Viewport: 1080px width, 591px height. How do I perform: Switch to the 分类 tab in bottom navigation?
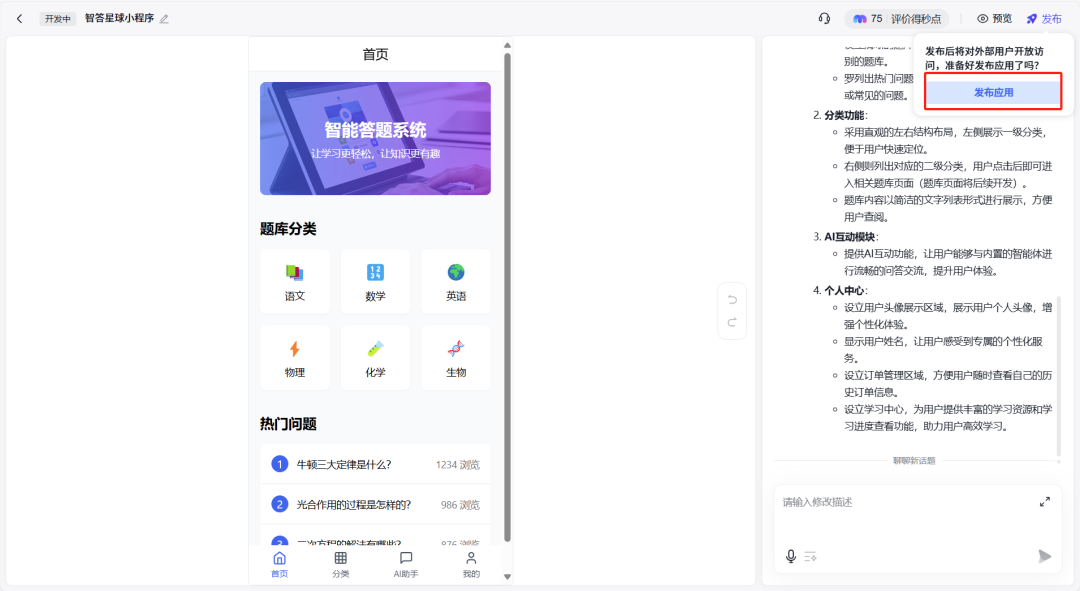click(x=340, y=562)
